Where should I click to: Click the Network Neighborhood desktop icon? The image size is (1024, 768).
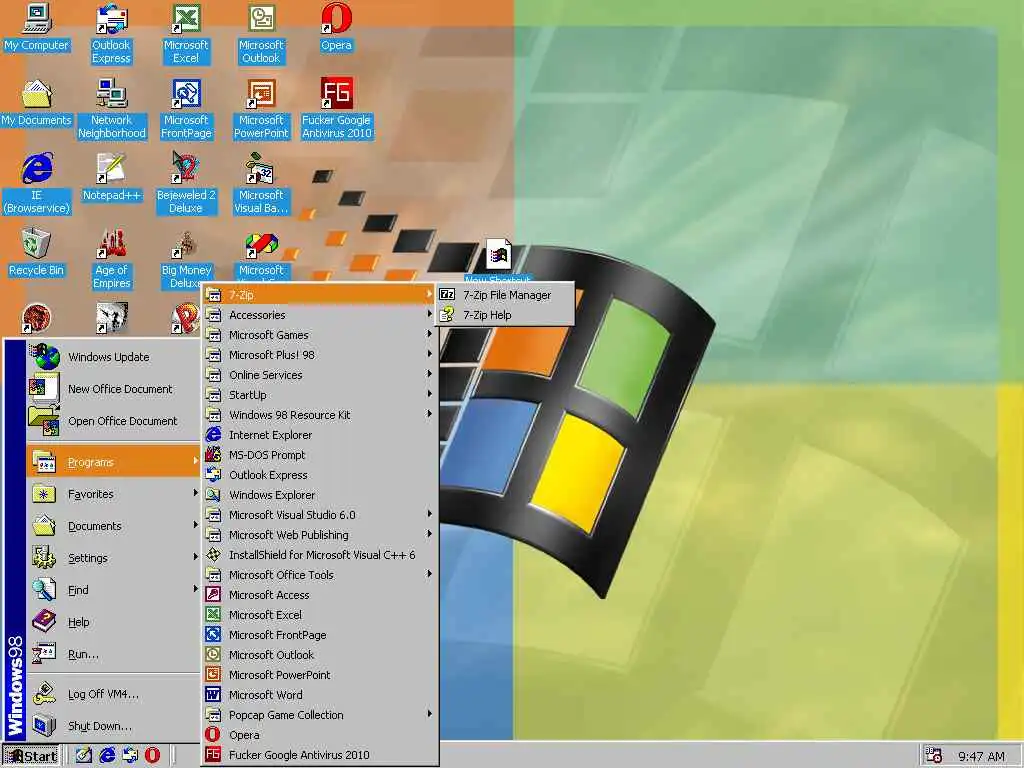pyautogui.click(x=112, y=109)
